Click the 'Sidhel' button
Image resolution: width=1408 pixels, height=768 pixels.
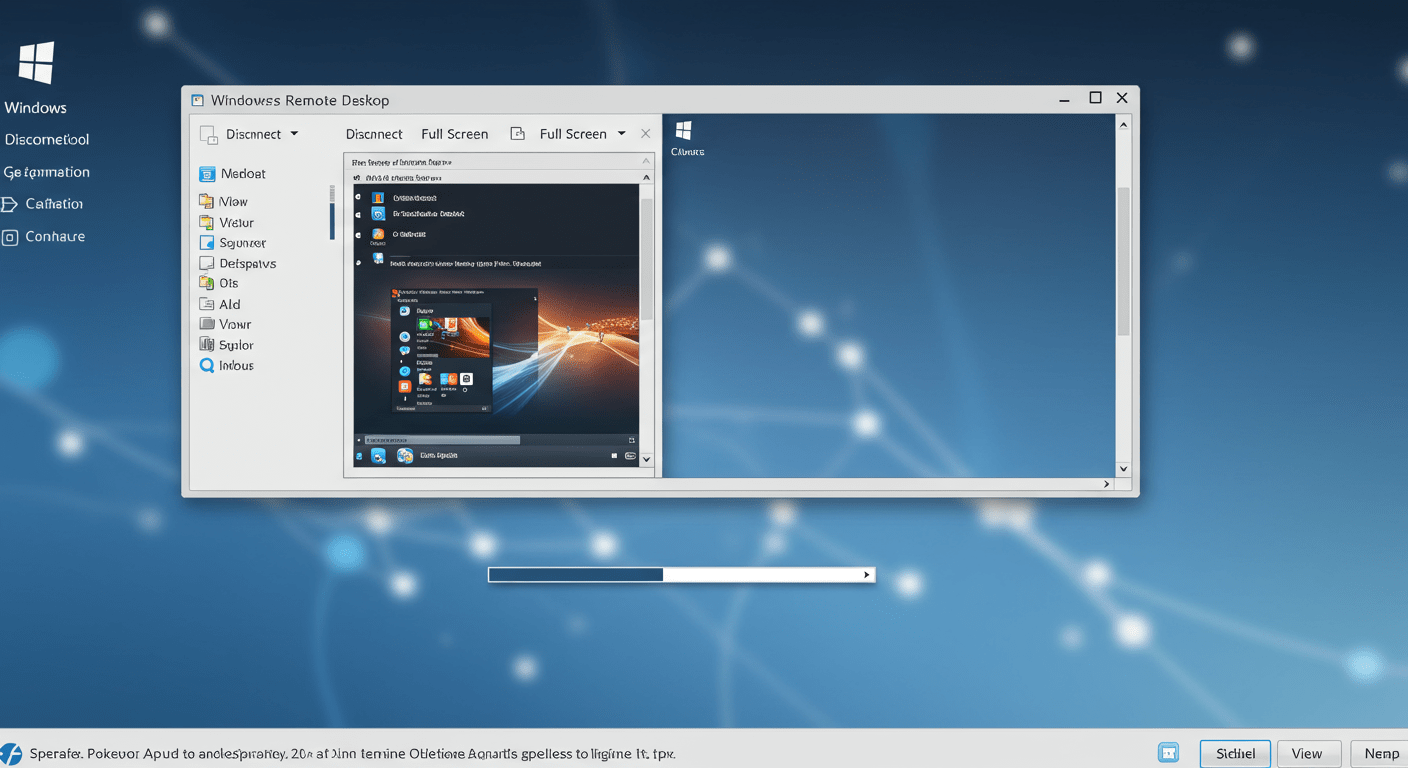tap(1235, 754)
